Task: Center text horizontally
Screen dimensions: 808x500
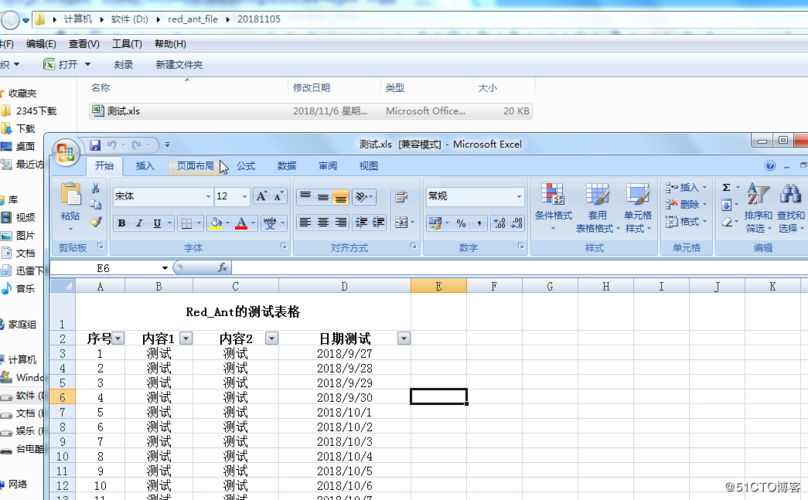Action: pyautogui.click(x=323, y=223)
